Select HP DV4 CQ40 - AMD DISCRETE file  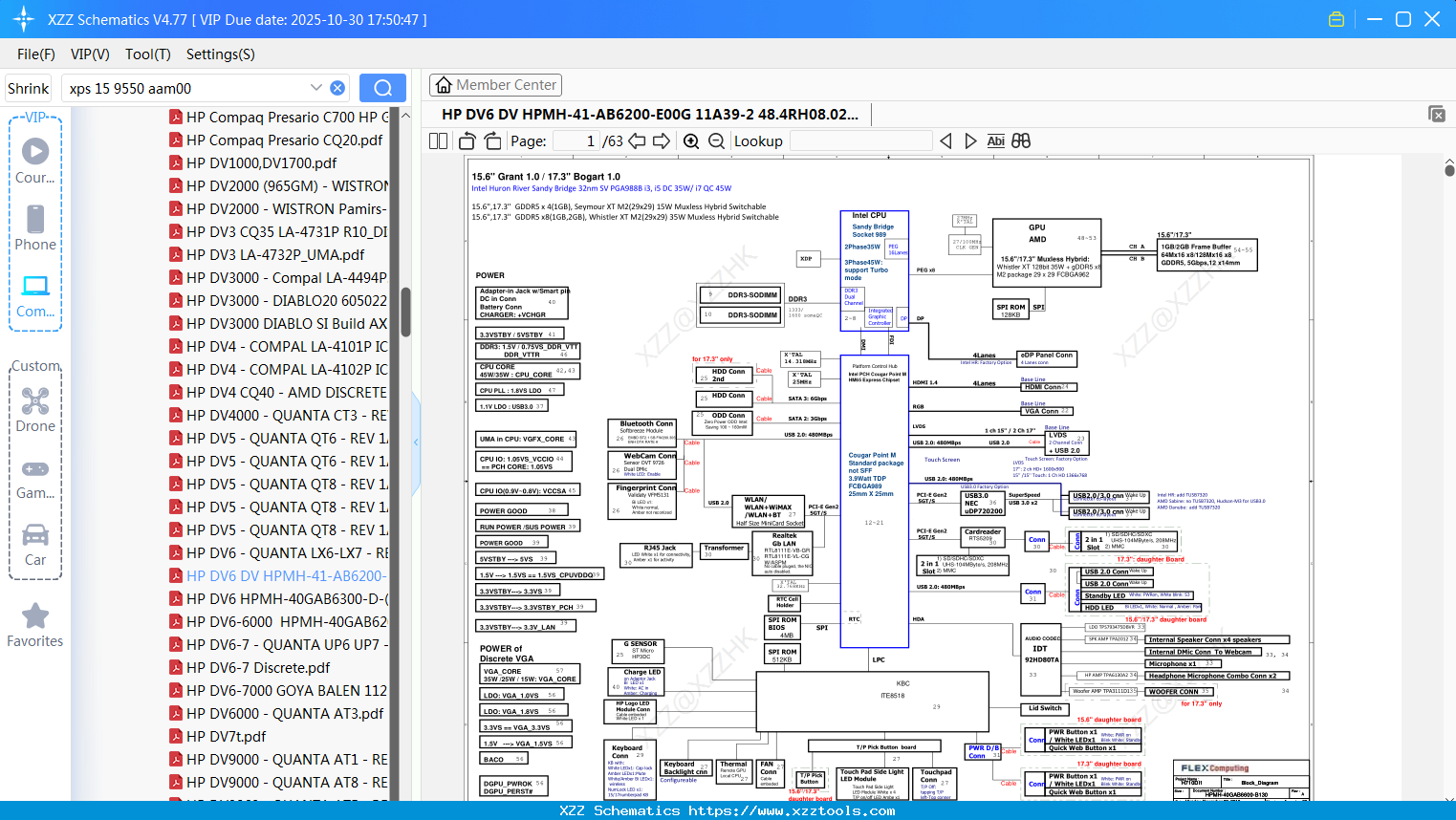[x=278, y=392]
